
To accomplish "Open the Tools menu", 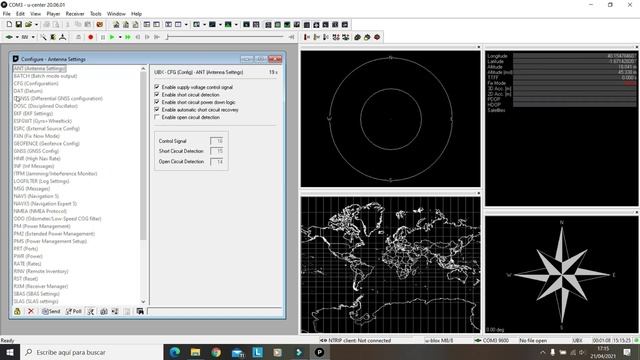I will click(x=96, y=13).
